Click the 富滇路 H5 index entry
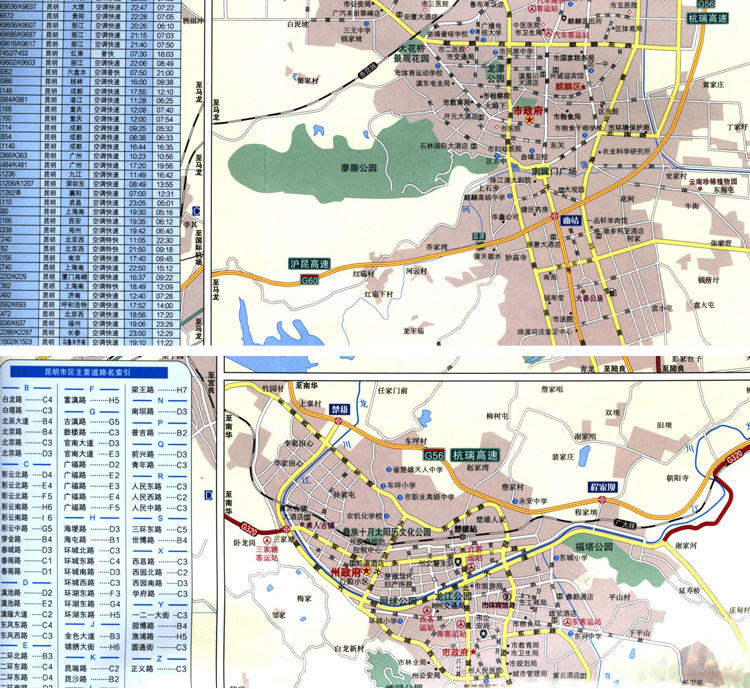Viewport: 750px width, 689px height. coord(91,400)
